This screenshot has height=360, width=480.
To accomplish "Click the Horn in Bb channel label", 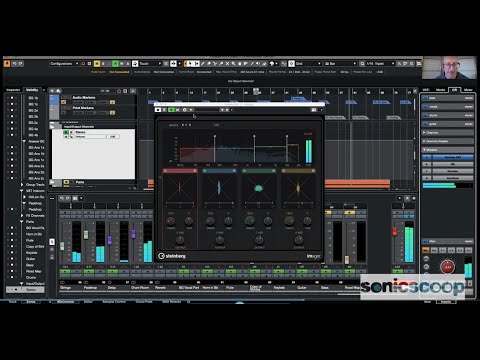I will pyautogui.click(x=211, y=287).
